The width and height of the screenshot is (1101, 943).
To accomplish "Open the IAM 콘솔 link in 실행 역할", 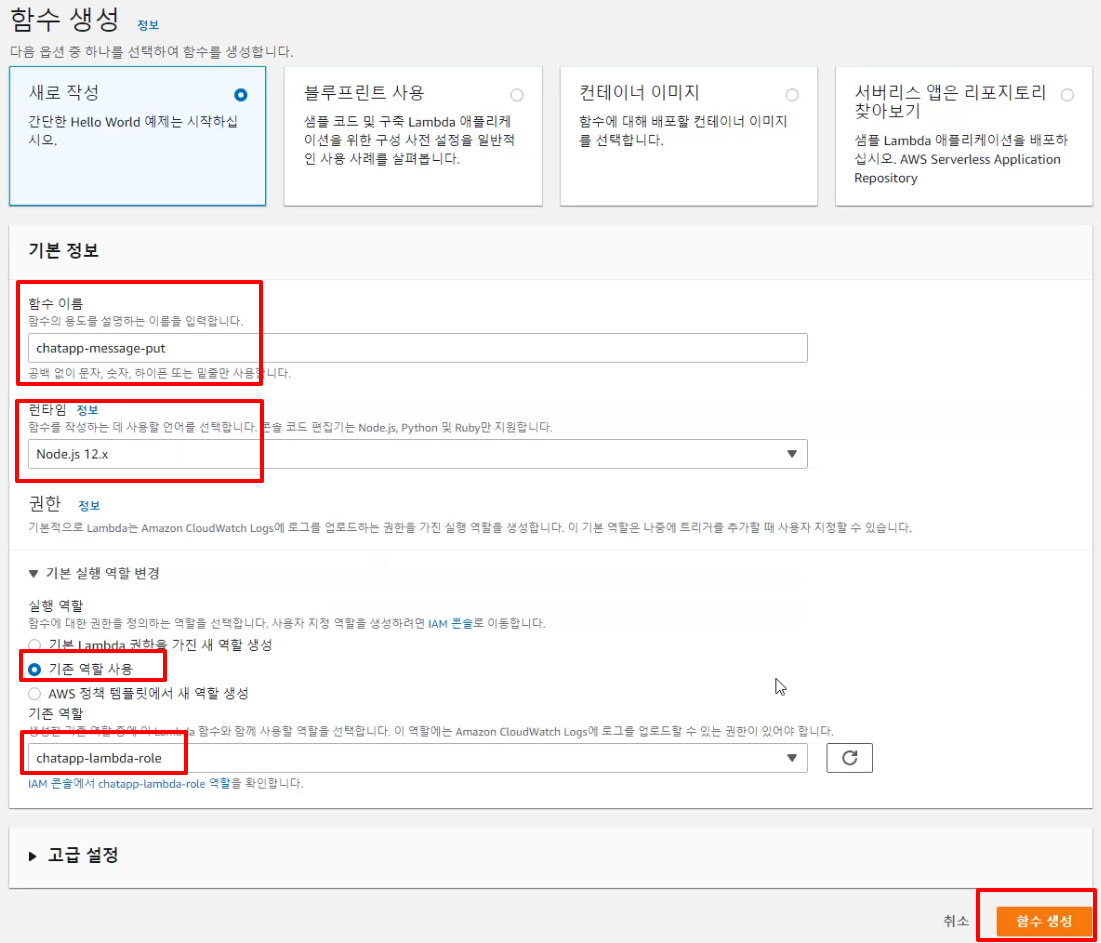I will [x=450, y=623].
